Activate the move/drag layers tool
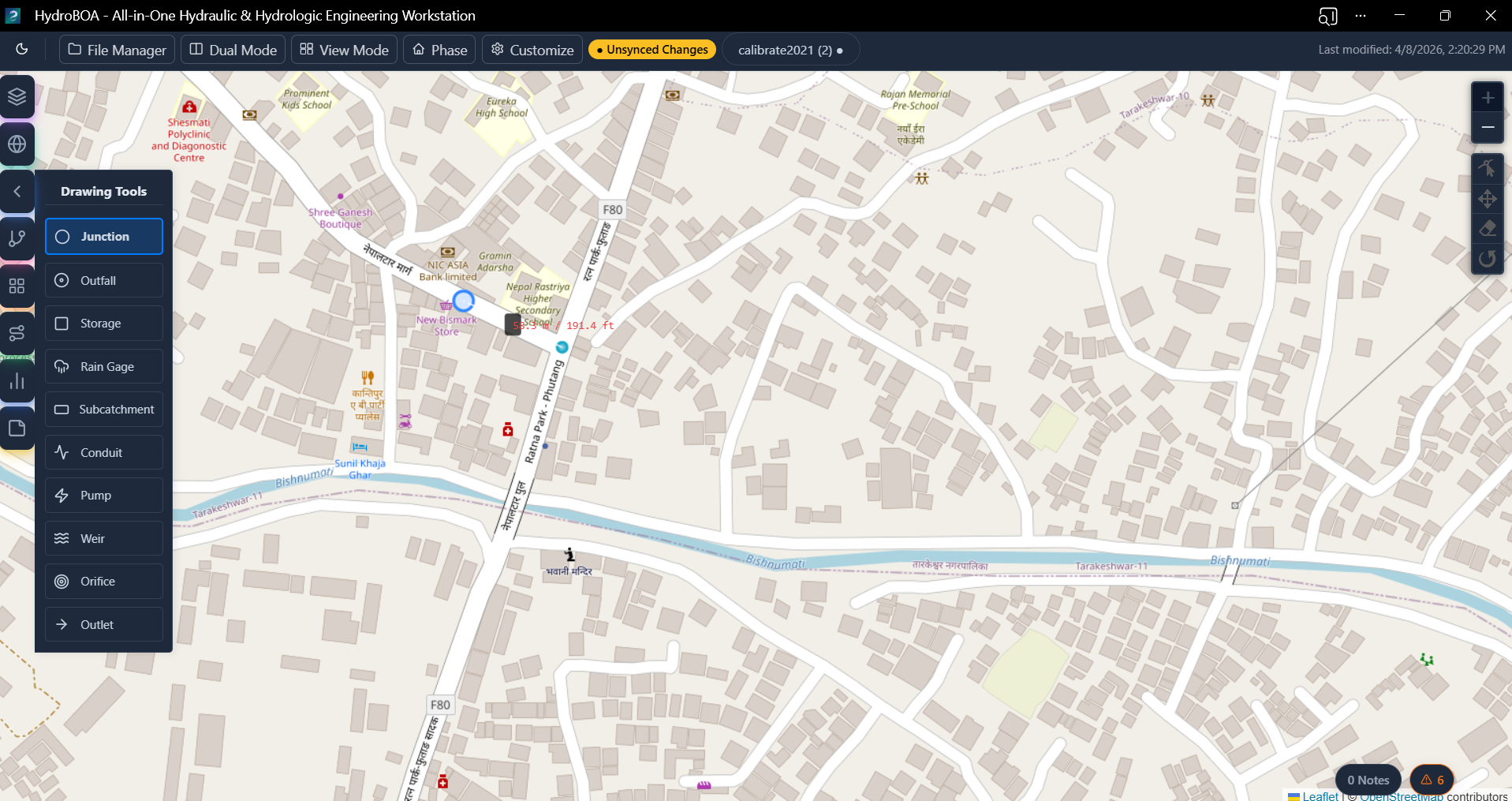This screenshot has width=1512, height=801. tap(1487, 199)
